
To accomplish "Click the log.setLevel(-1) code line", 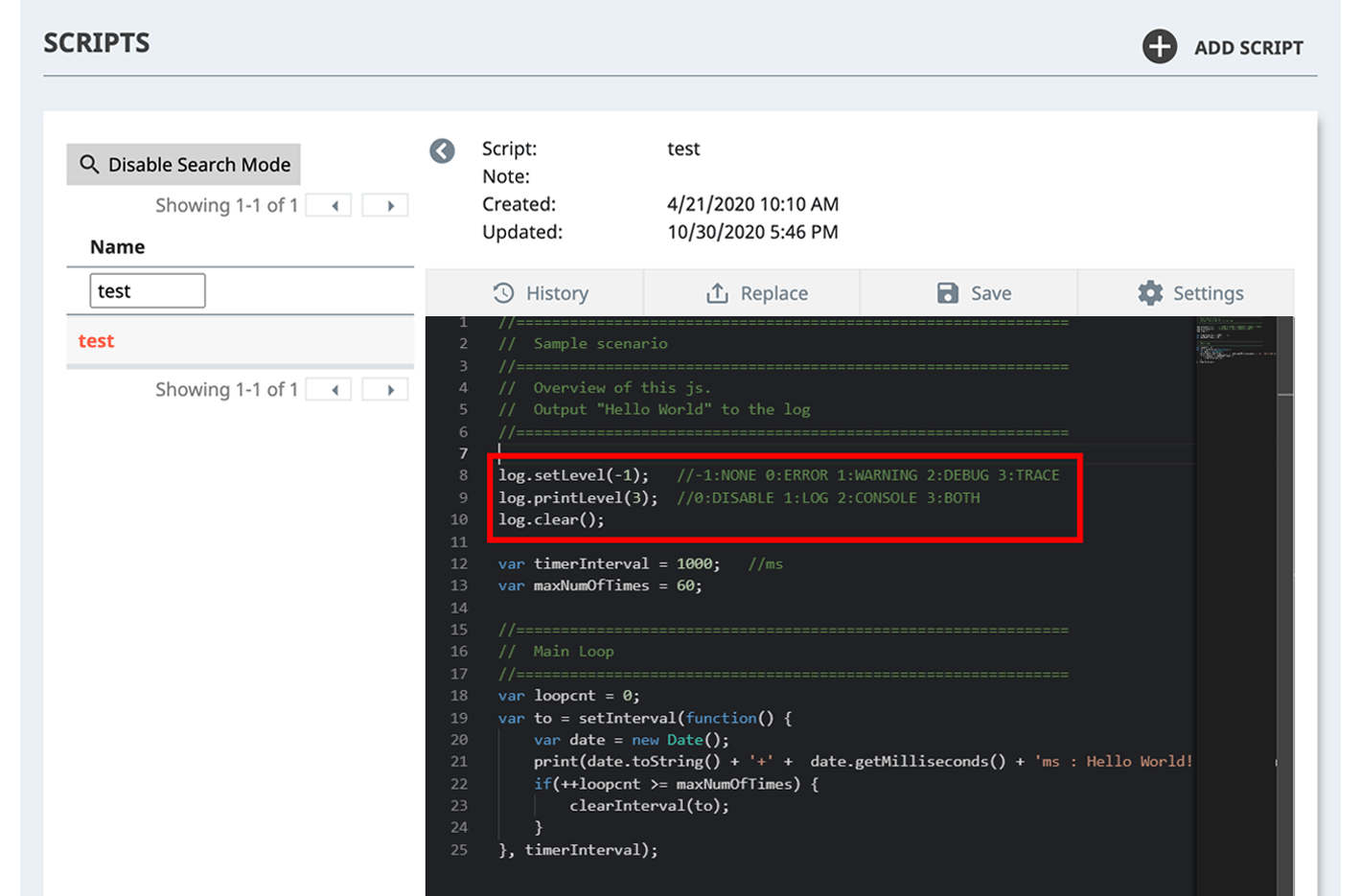I will click(x=778, y=475).
